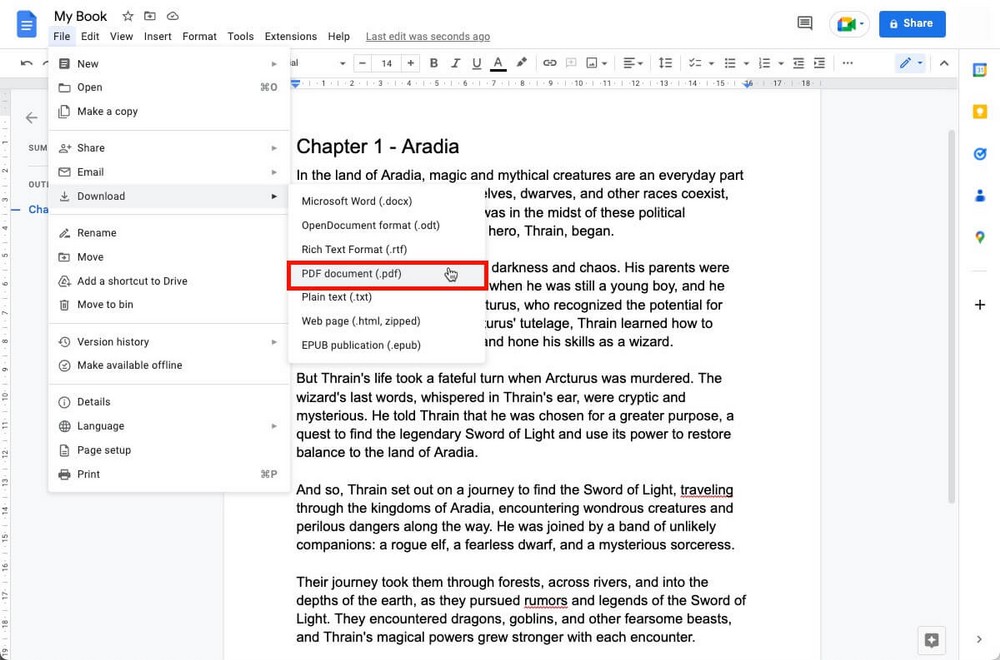This screenshot has width=1000, height=660.
Task: Open the Extensions menu
Action: pos(290,36)
